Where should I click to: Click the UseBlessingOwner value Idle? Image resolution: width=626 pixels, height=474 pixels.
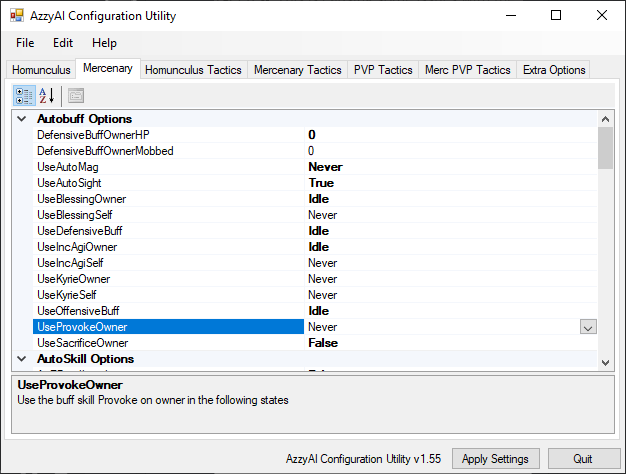(451, 199)
